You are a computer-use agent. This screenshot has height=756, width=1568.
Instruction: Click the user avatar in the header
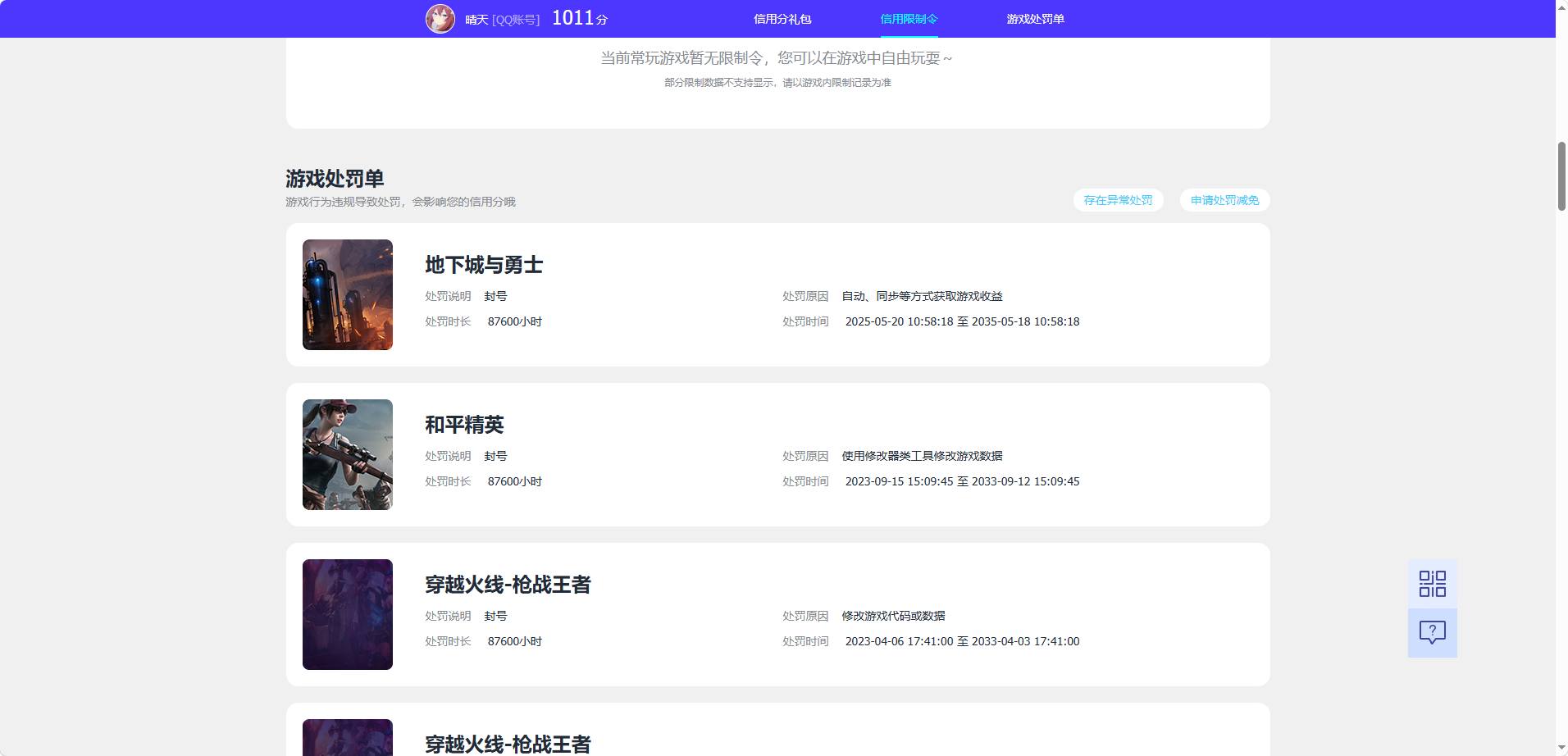[440, 19]
